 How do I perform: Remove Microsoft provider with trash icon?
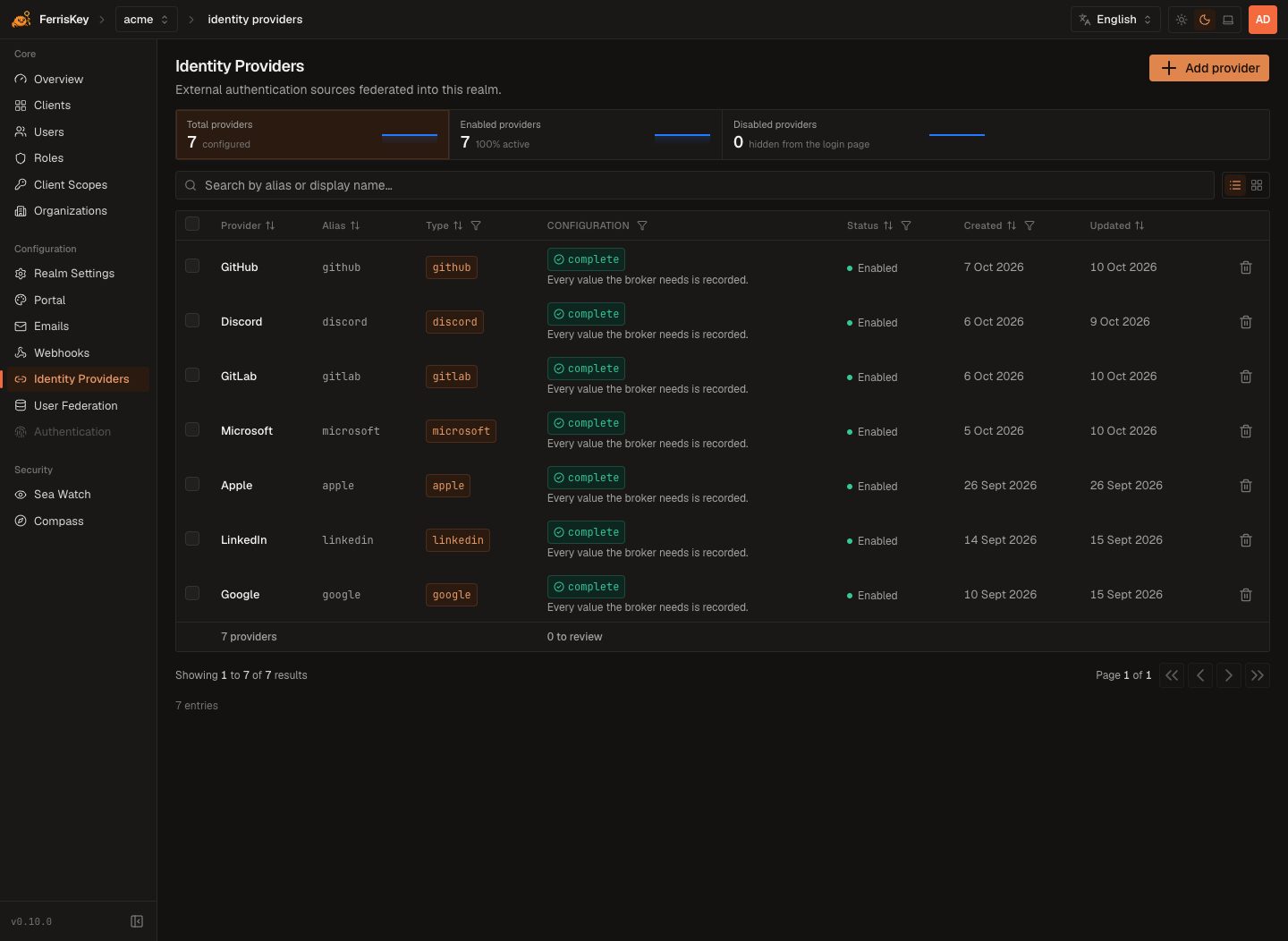pos(1246,431)
